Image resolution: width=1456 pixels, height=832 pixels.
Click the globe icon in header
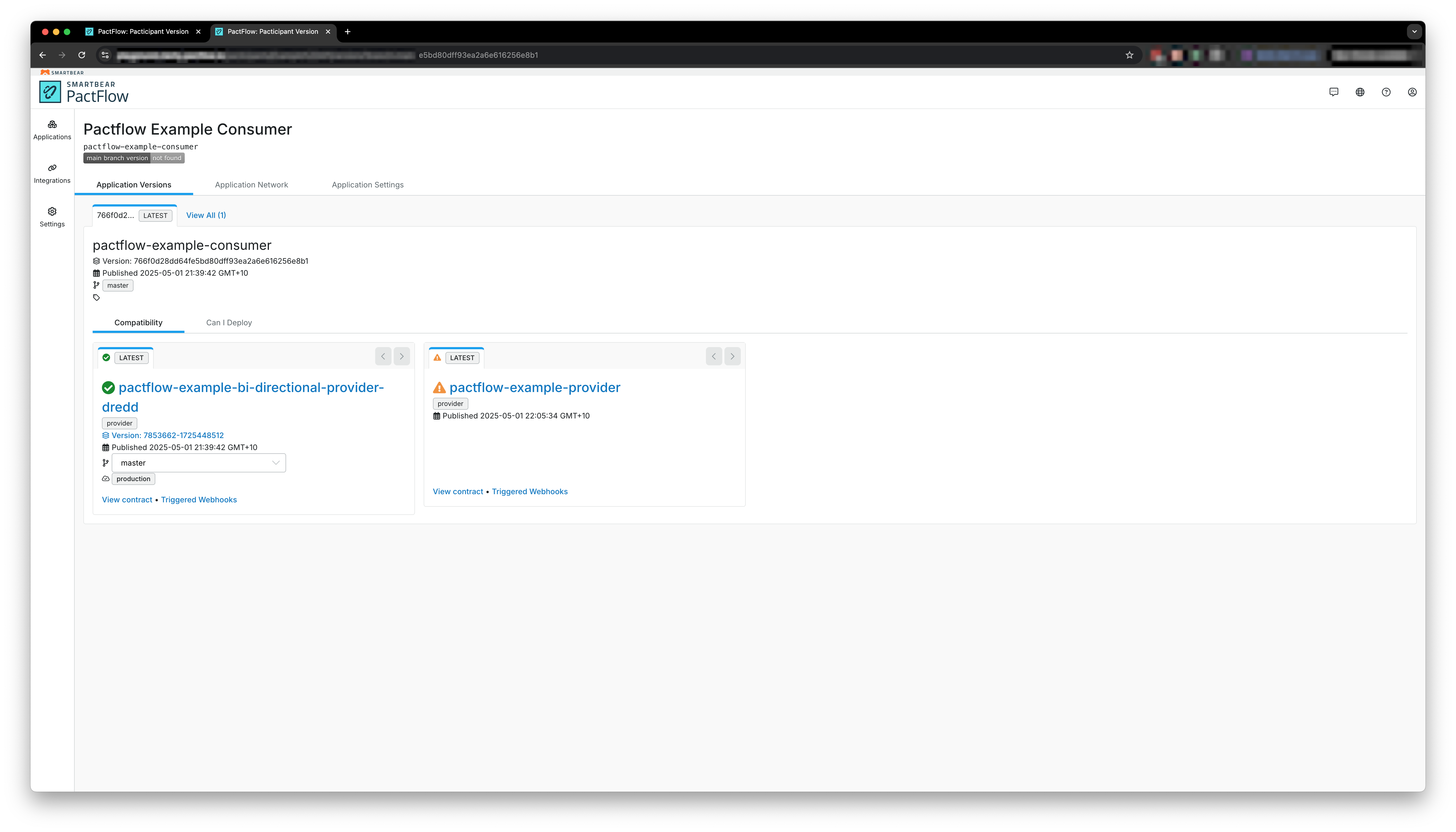coord(1360,92)
